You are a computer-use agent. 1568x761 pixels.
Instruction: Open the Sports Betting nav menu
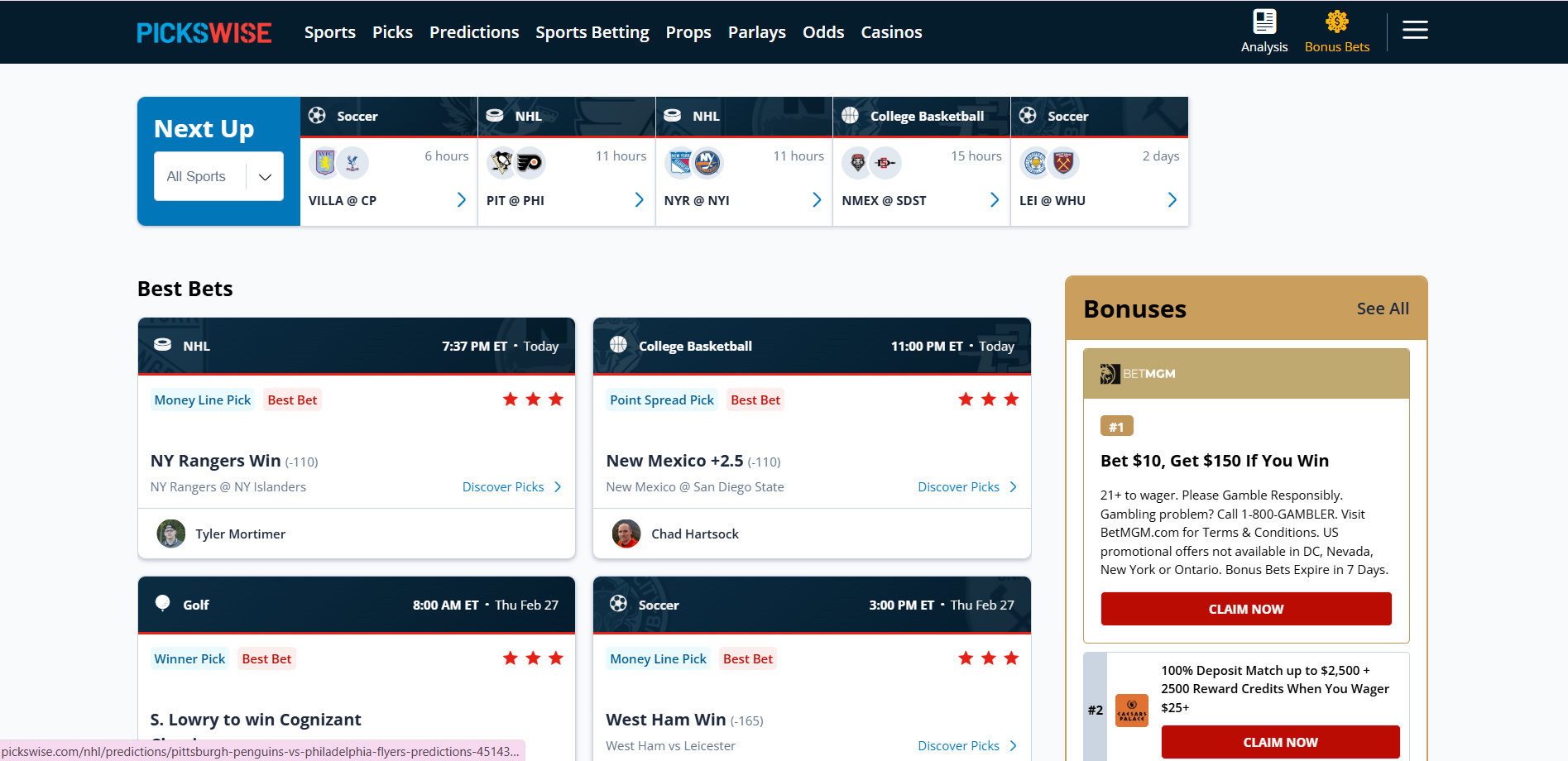click(x=592, y=32)
